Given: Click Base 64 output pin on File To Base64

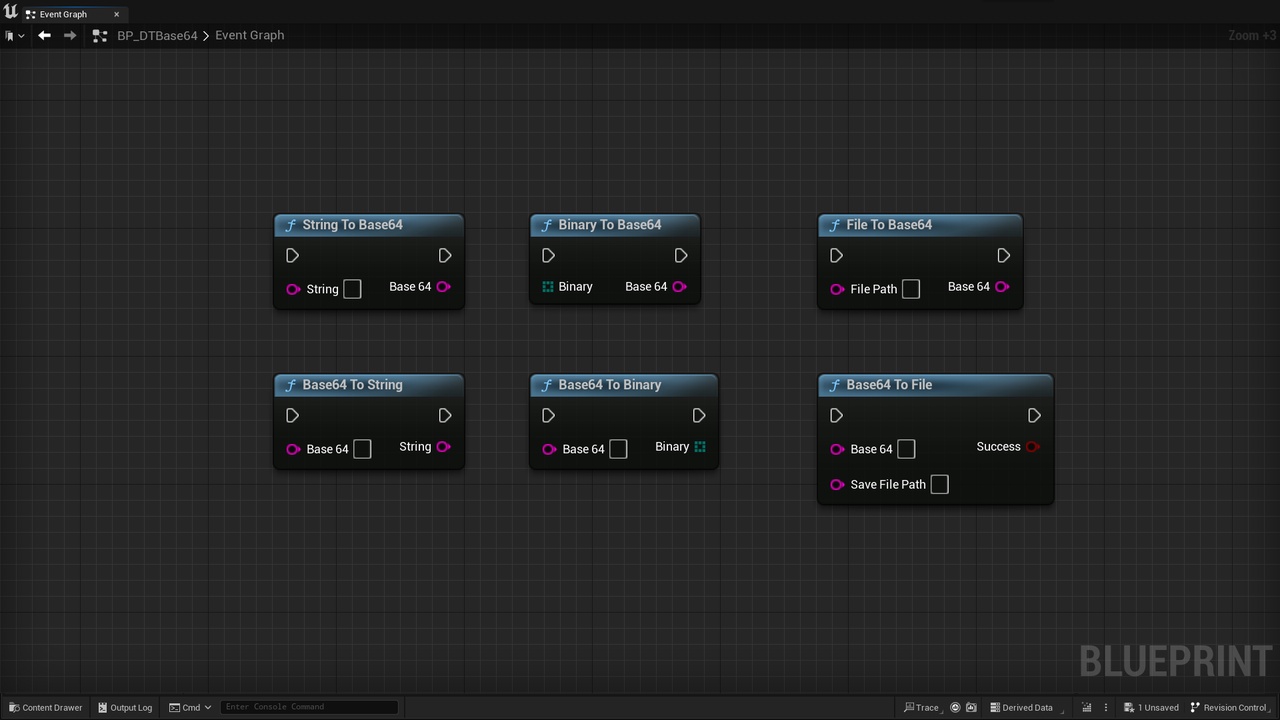Looking at the screenshot, I should point(1002,287).
